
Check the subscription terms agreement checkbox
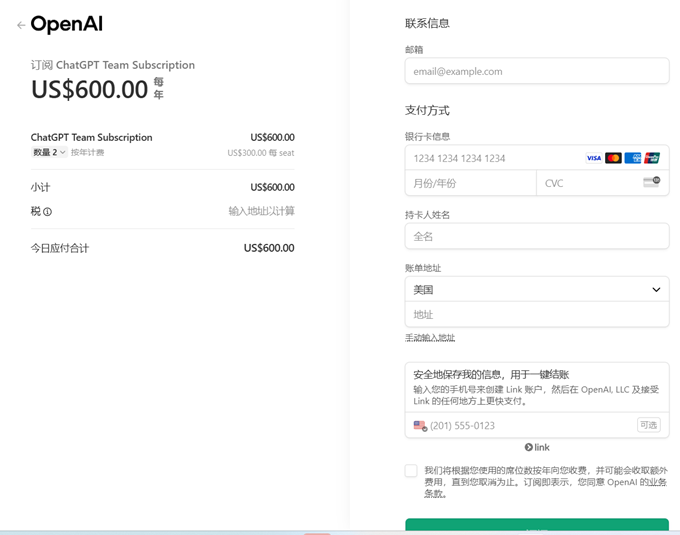click(411, 470)
